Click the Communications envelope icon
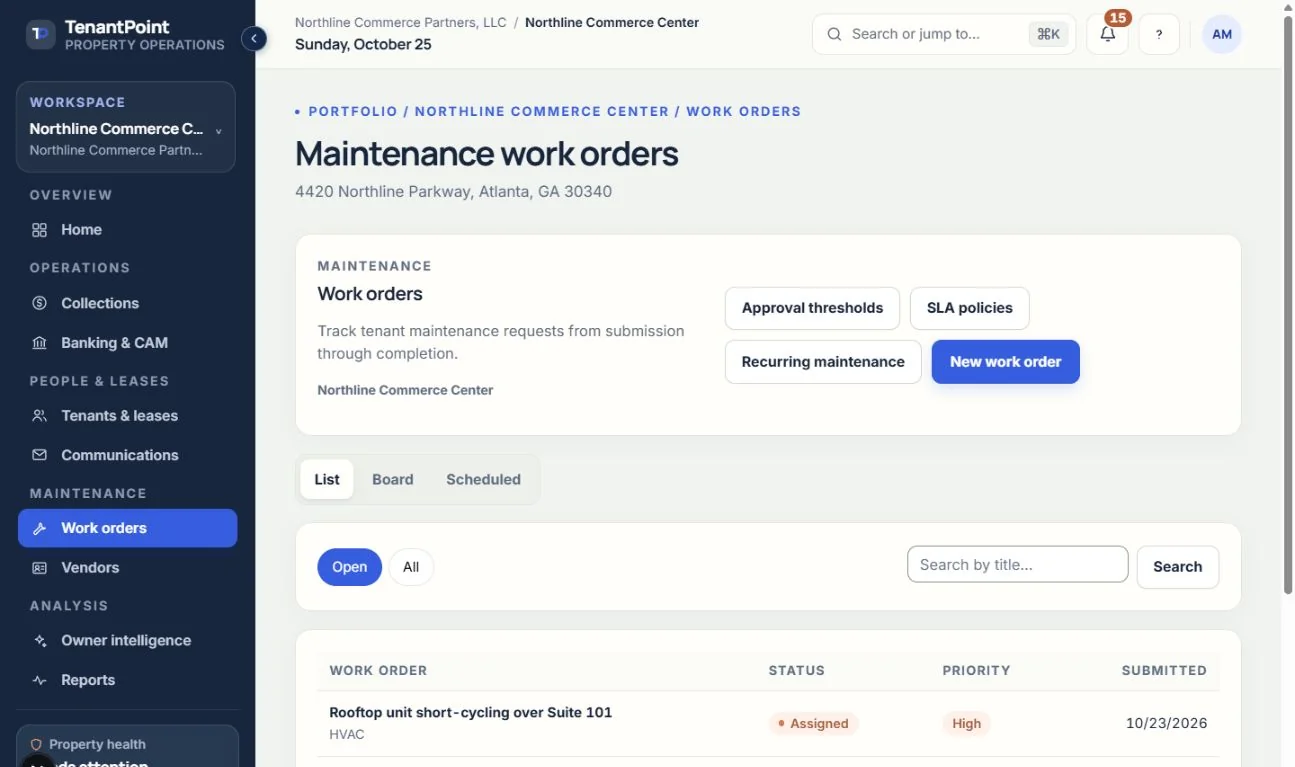The width and height of the screenshot is (1295, 767). (40, 455)
